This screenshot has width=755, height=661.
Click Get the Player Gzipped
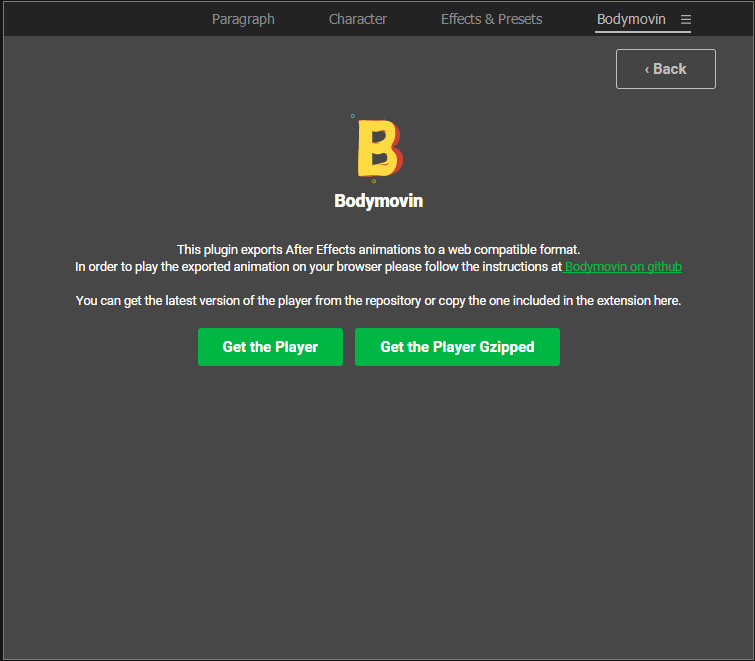point(457,347)
